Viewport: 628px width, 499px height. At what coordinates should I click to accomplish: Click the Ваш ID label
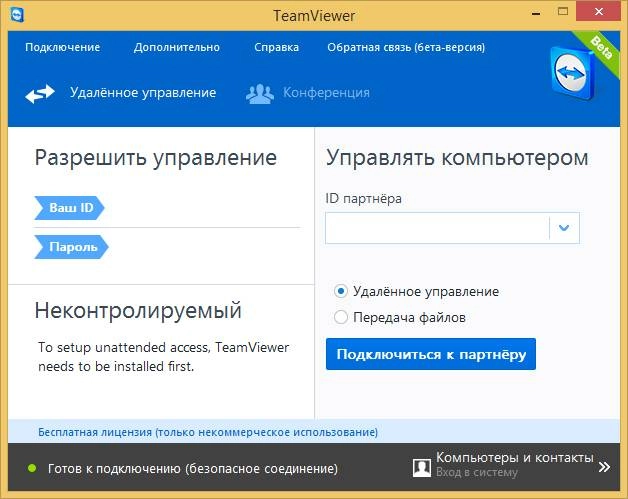(x=69, y=208)
